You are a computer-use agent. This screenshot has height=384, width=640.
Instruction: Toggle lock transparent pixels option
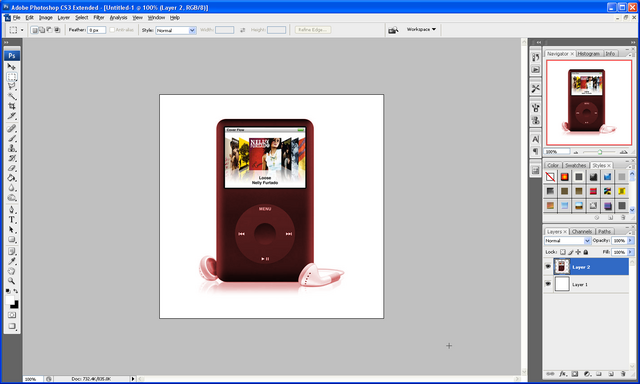point(563,252)
